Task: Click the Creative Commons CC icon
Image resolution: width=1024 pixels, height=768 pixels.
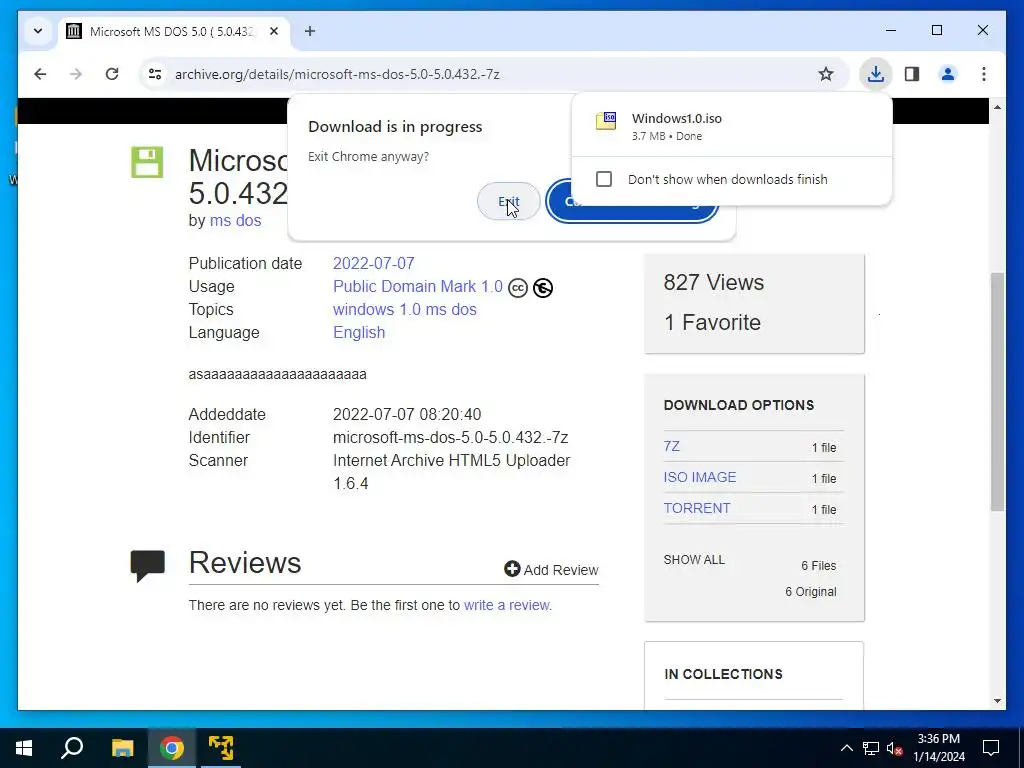Action: point(518,288)
